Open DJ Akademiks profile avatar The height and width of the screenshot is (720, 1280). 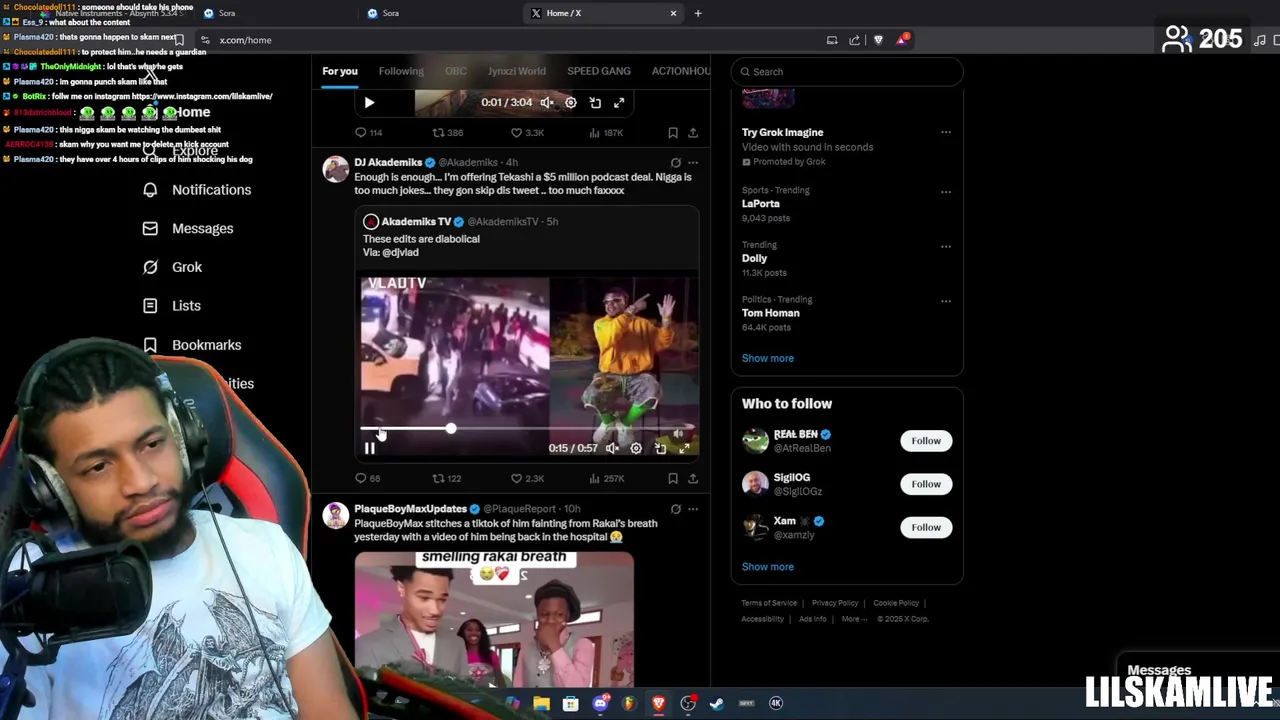click(x=336, y=169)
